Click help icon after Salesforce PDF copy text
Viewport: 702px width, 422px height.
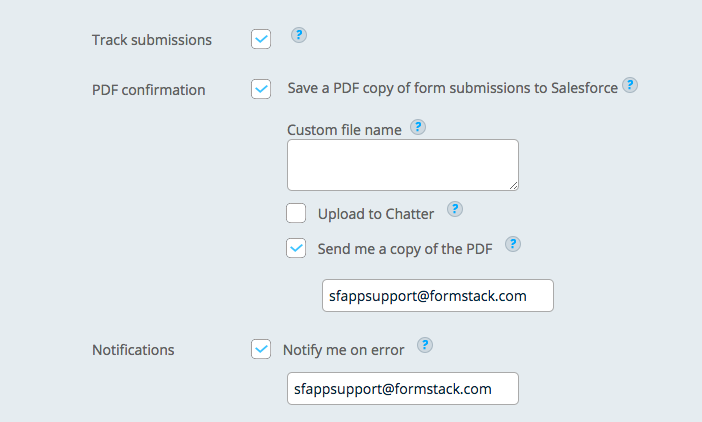630,85
